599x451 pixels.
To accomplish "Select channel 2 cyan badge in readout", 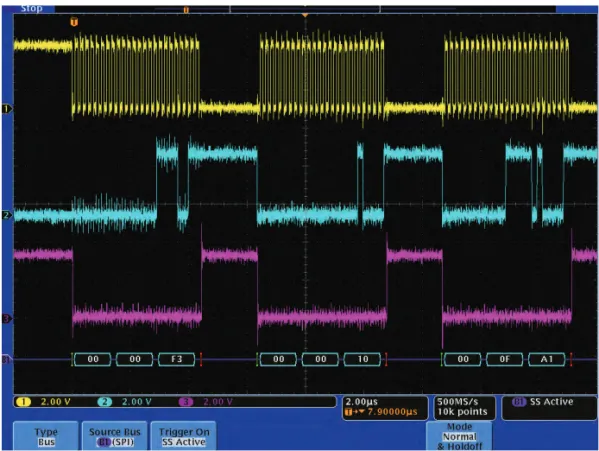I will pyautogui.click(x=104, y=402).
